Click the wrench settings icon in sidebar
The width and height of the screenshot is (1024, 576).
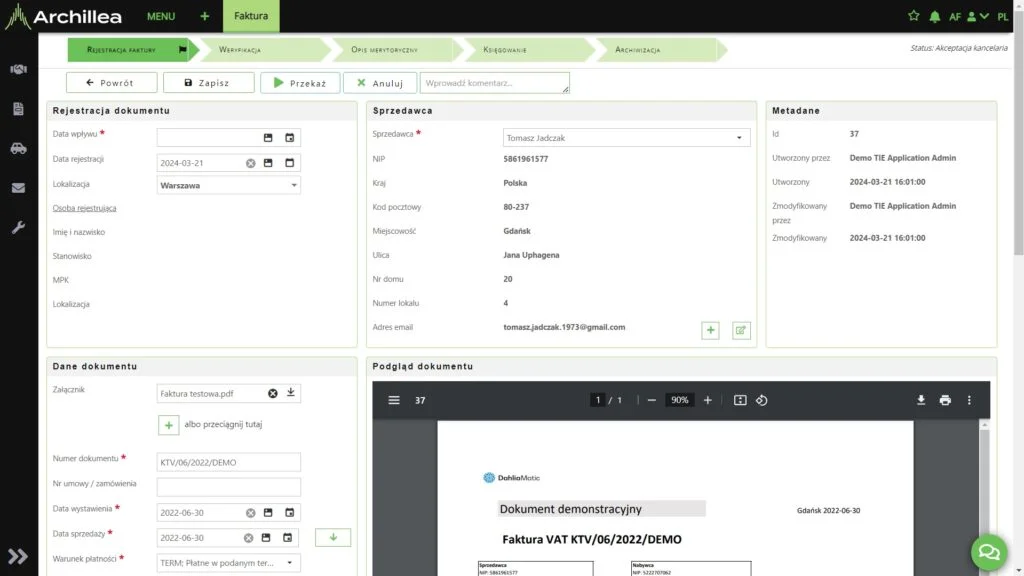tap(18, 227)
